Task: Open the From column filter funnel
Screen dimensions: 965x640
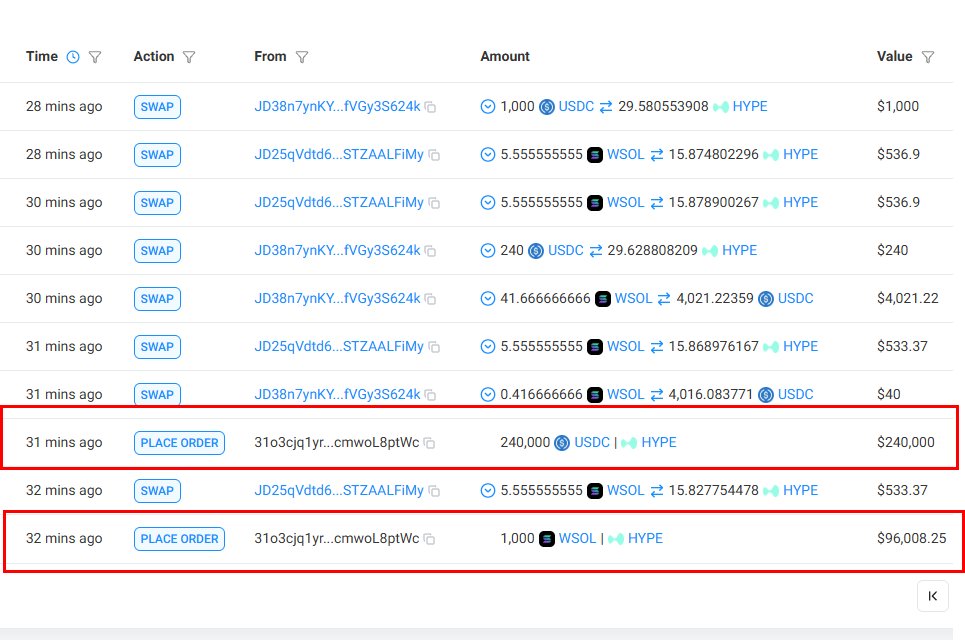Action: click(302, 56)
